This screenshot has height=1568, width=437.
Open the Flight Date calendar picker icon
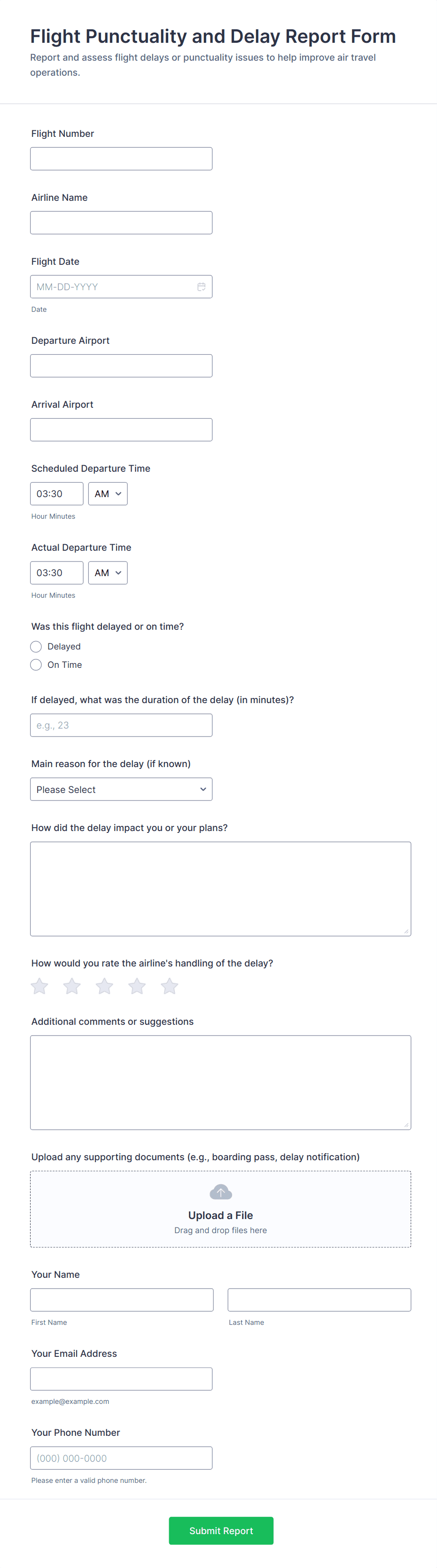[201, 287]
